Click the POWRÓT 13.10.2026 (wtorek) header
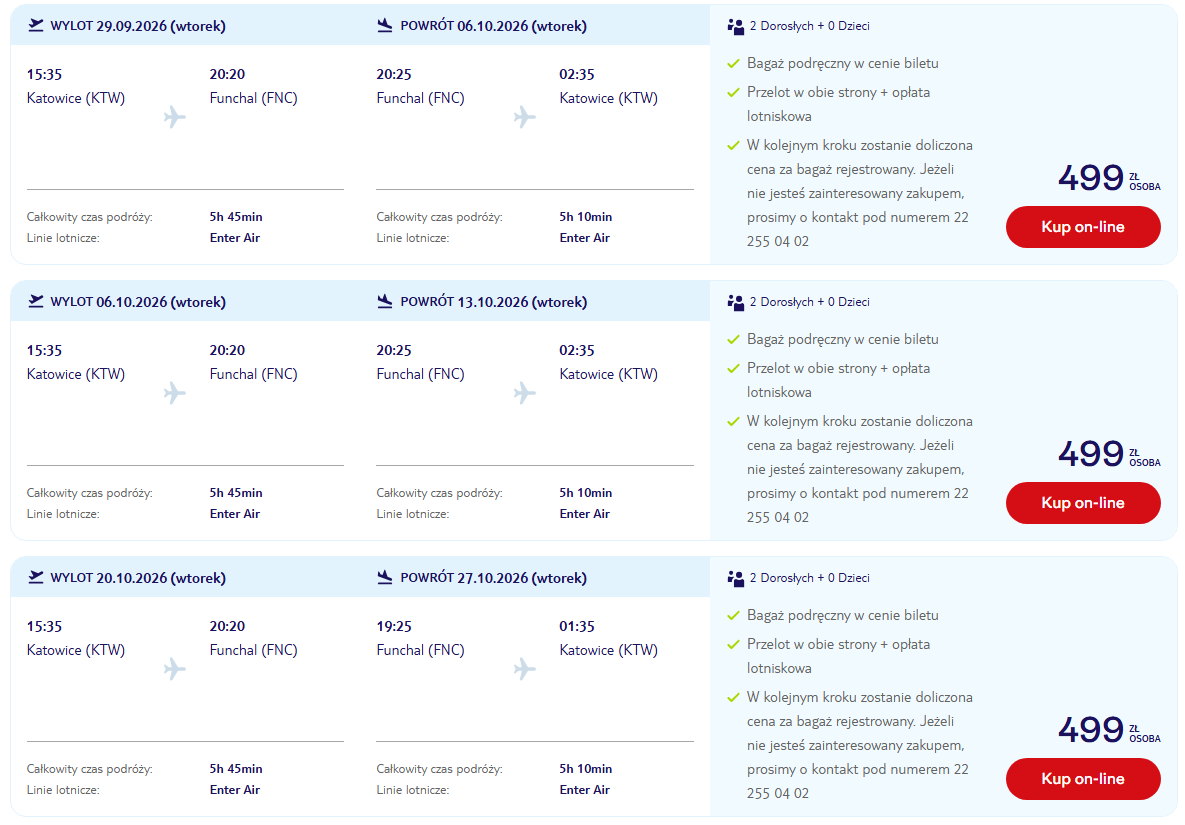 (x=493, y=302)
